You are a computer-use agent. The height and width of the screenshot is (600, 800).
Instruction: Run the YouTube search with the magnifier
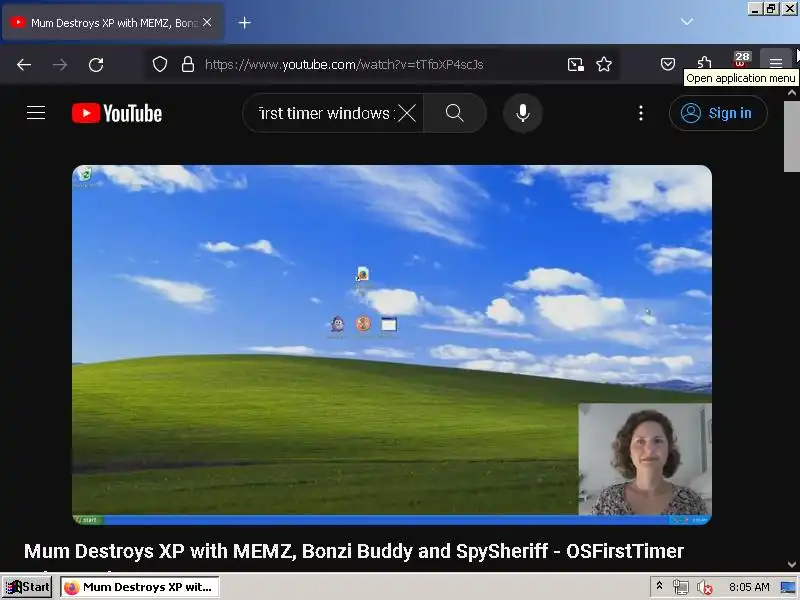(454, 113)
